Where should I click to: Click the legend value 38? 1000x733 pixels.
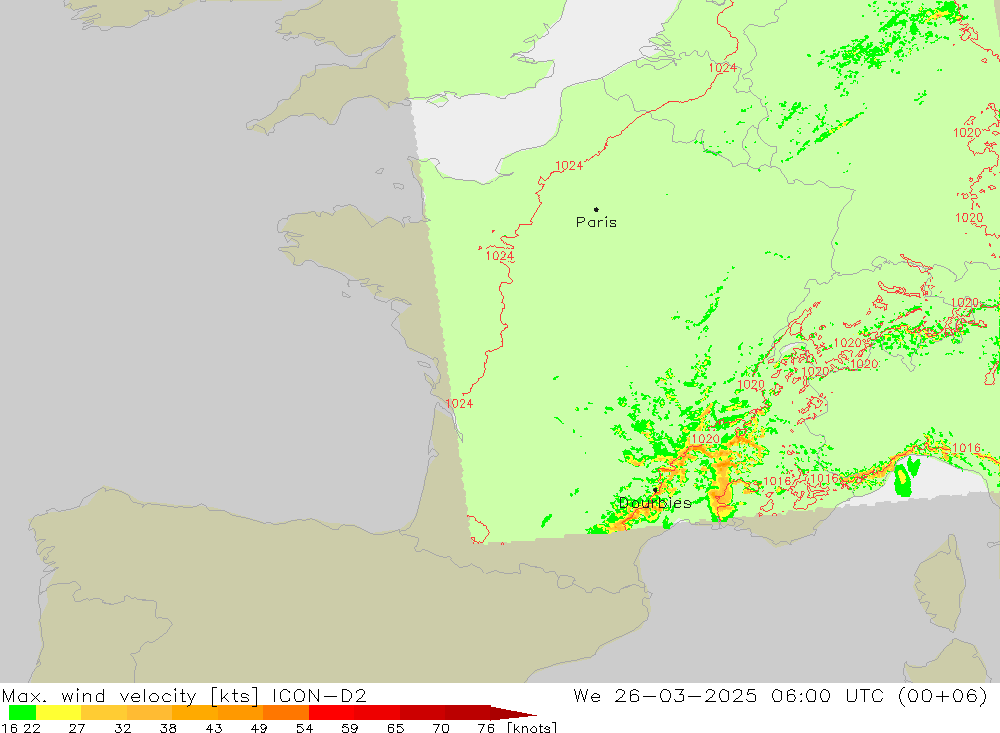click(x=168, y=728)
